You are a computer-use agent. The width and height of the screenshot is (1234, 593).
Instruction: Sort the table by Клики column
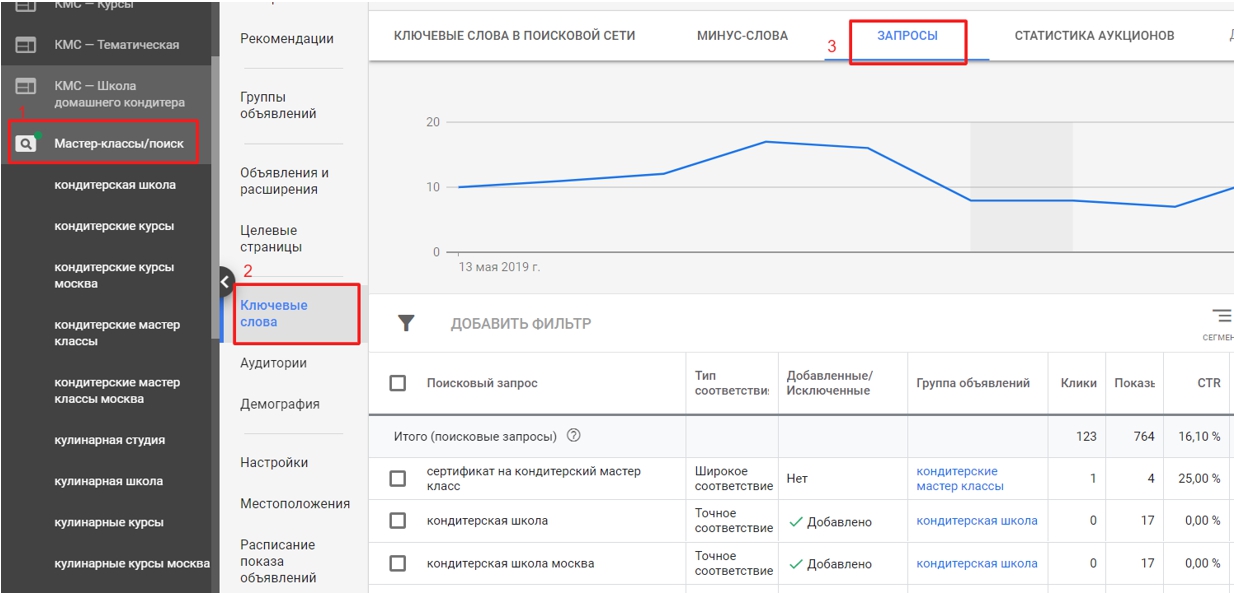point(1078,383)
